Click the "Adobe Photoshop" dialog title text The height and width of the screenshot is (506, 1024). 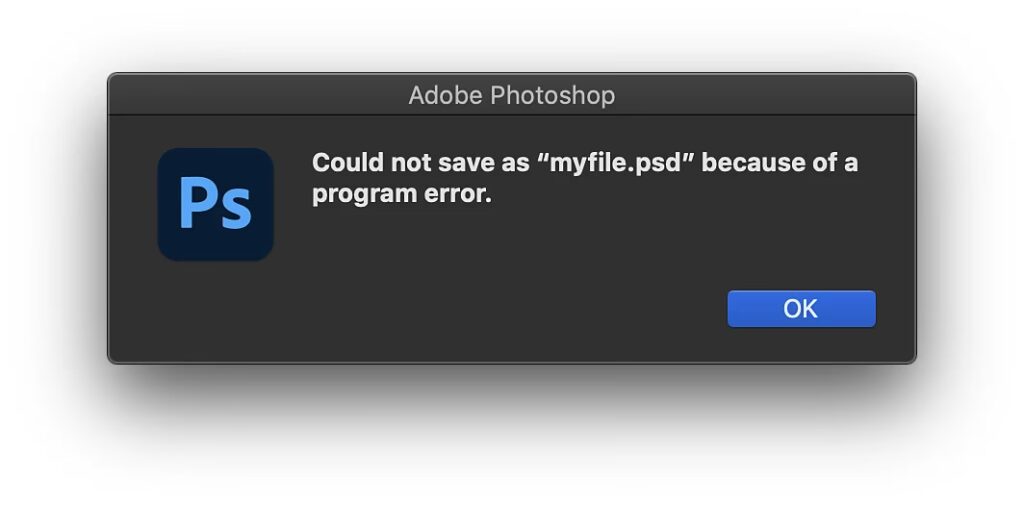(x=511, y=95)
